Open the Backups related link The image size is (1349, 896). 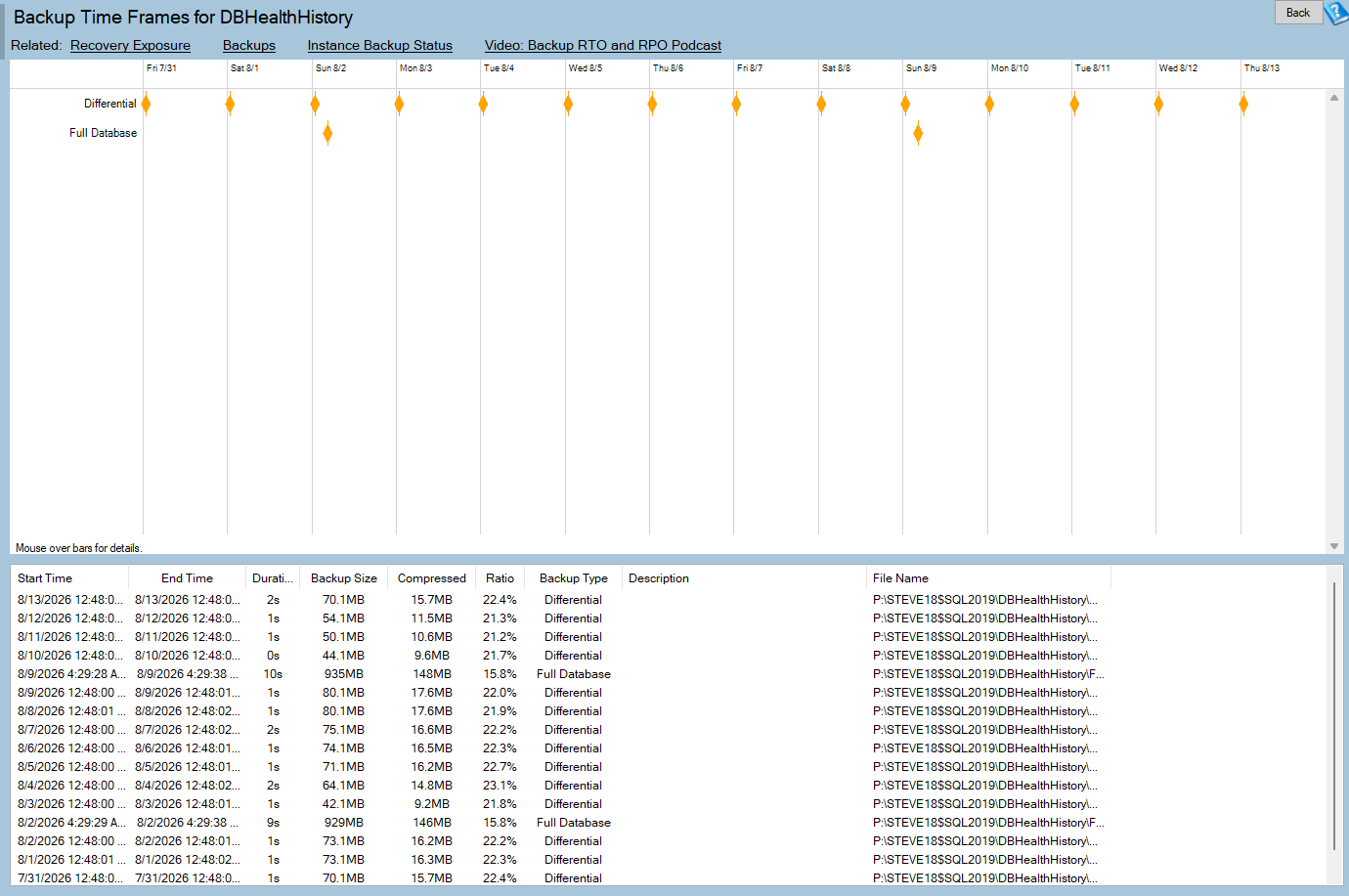tap(249, 45)
